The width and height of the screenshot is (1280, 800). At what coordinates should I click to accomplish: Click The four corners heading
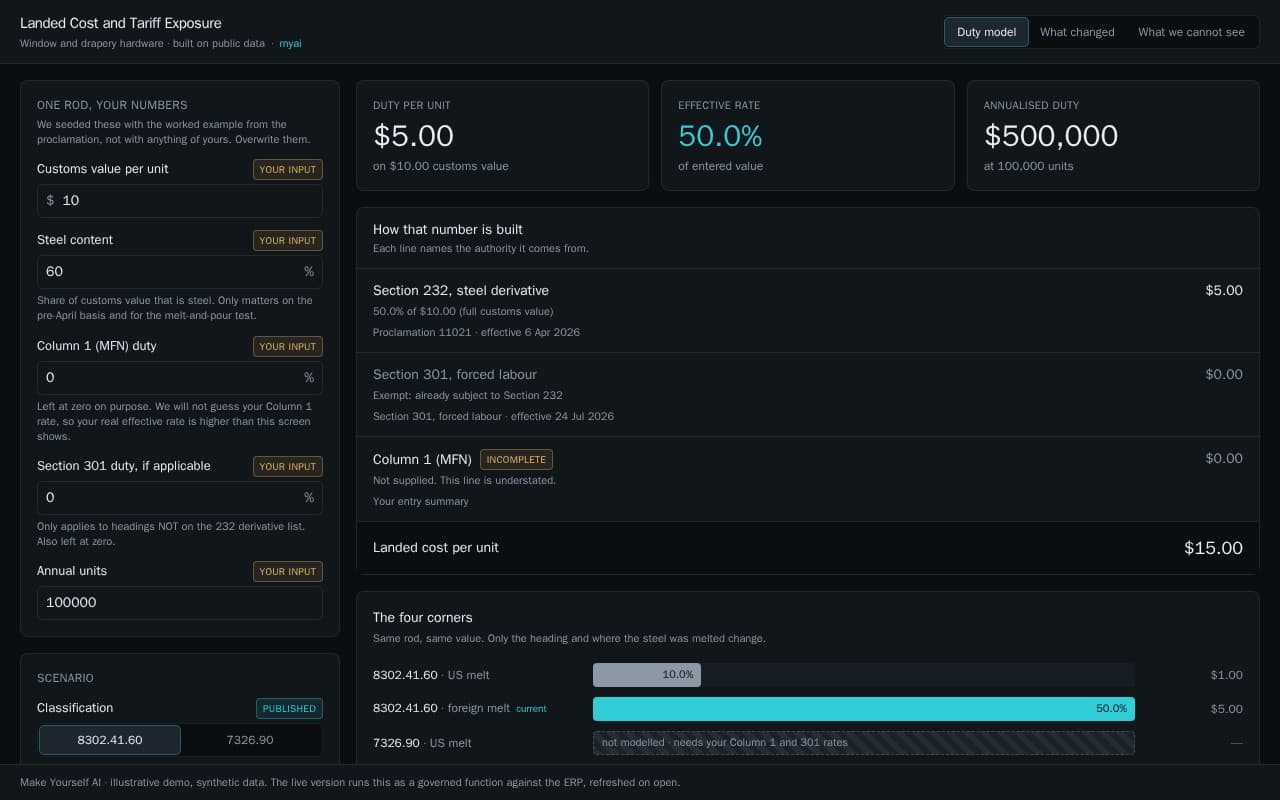tap(422, 617)
